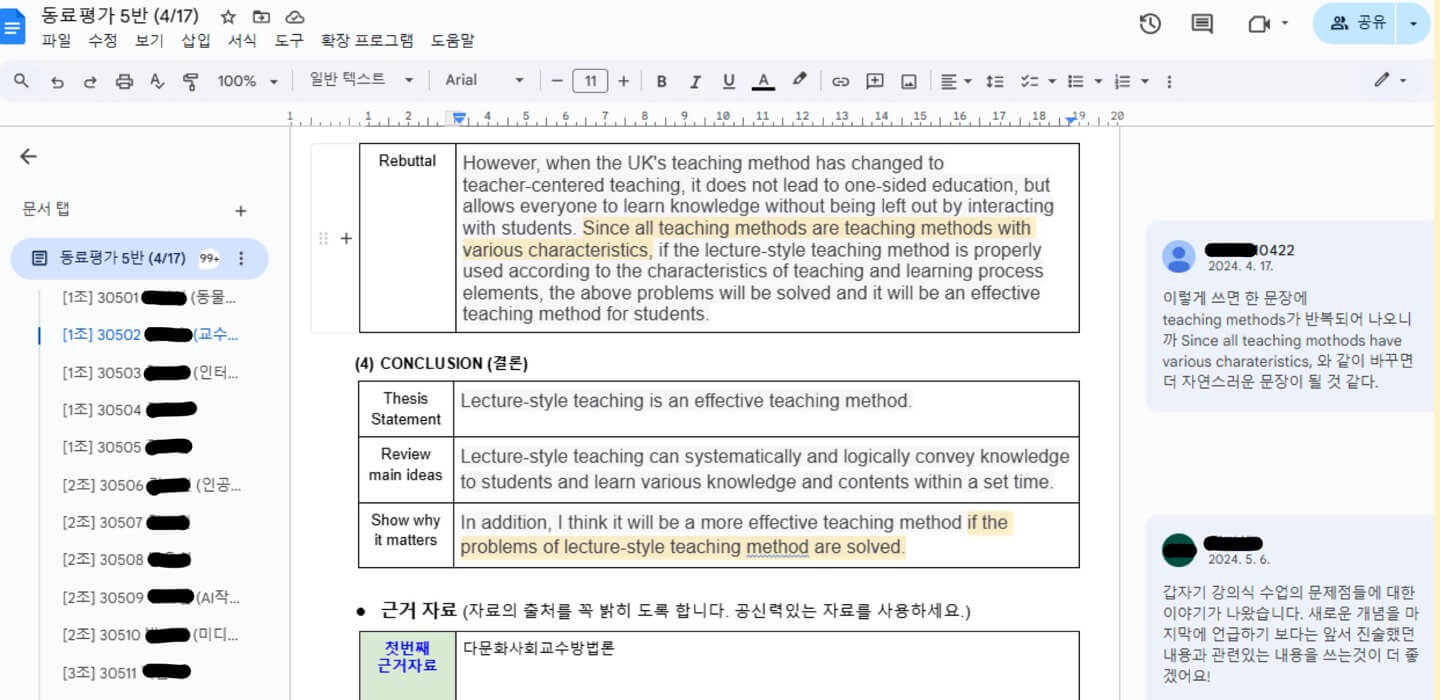The width and height of the screenshot is (1440, 700).
Task: Click the back arrow above 문서 탭
Action: click(27, 156)
